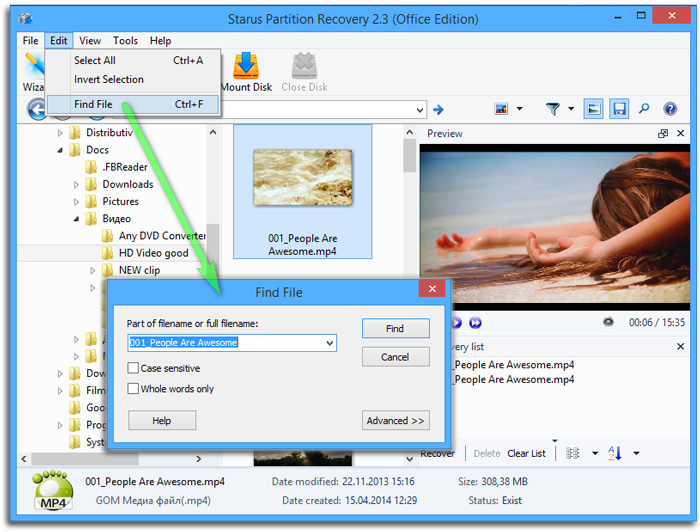The image size is (700, 532).
Task: Open the Tools menu
Action: [x=125, y=41]
